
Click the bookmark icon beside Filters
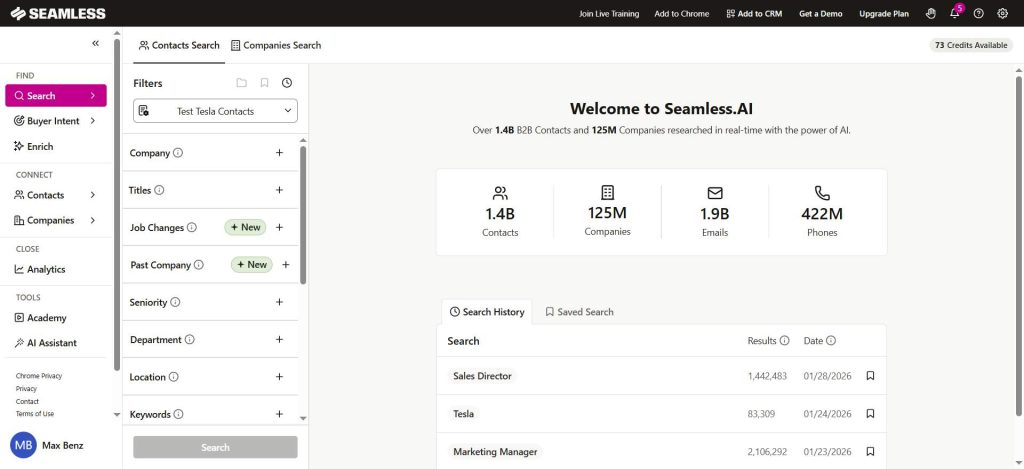(x=264, y=83)
